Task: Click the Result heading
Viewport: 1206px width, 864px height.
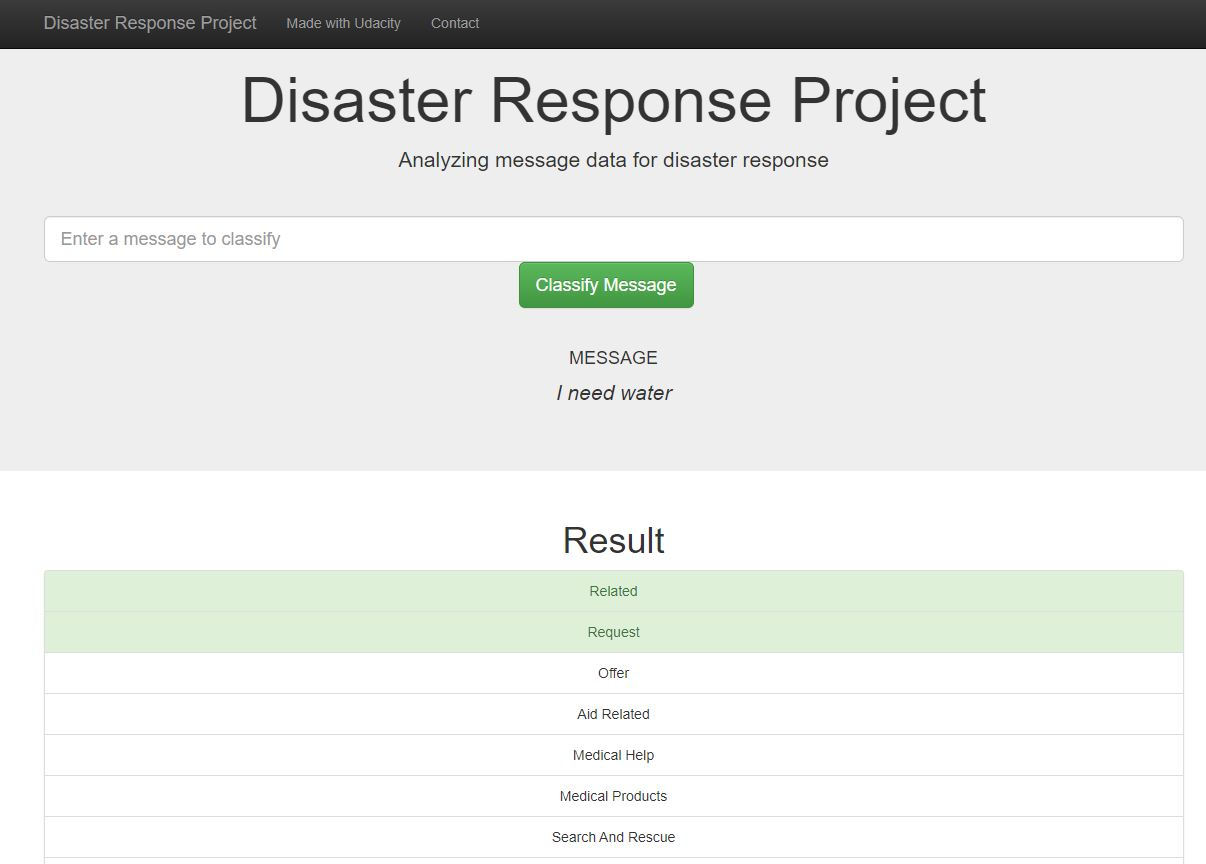Action: coord(613,540)
